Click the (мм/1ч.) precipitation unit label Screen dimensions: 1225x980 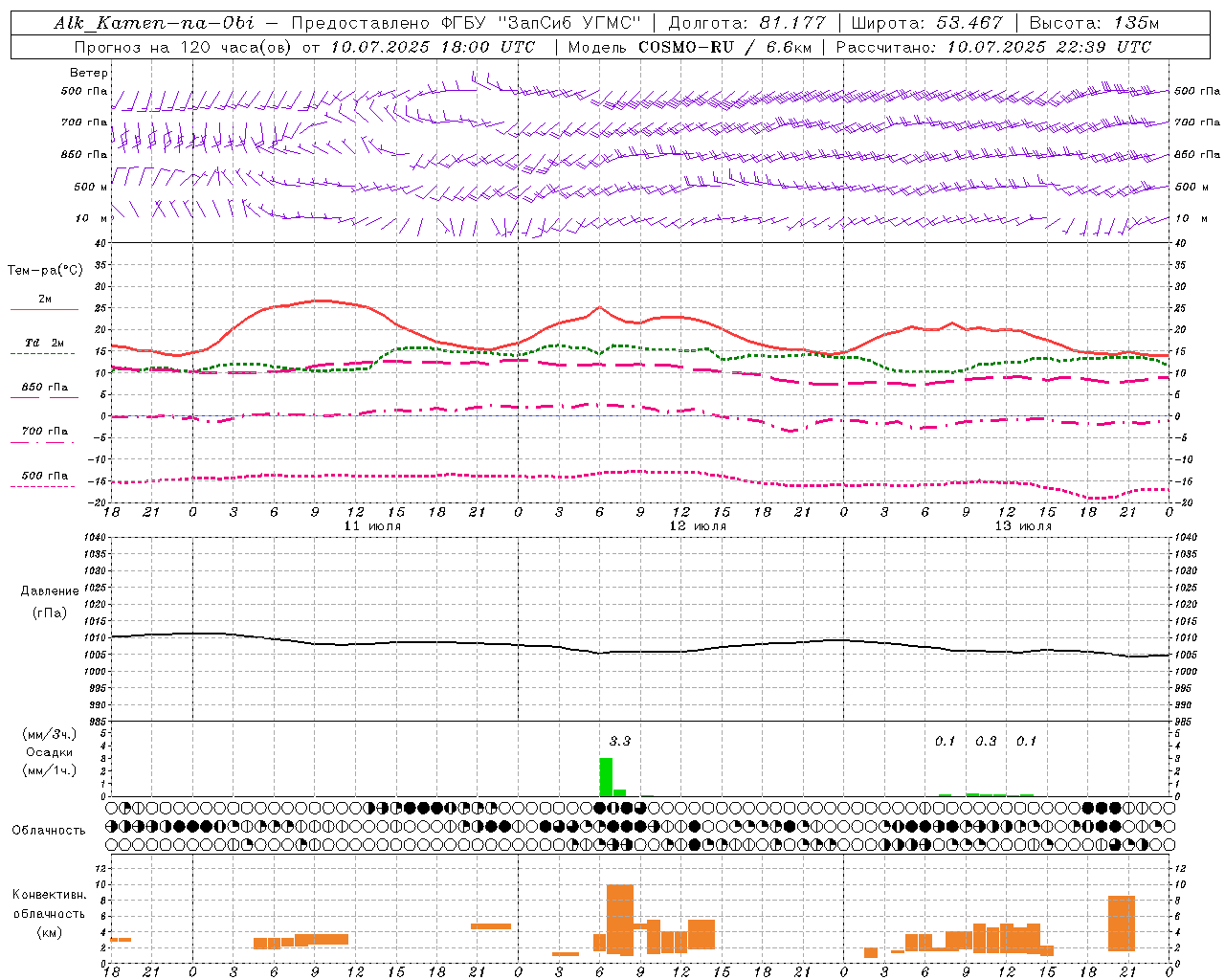(x=50, y=769)
